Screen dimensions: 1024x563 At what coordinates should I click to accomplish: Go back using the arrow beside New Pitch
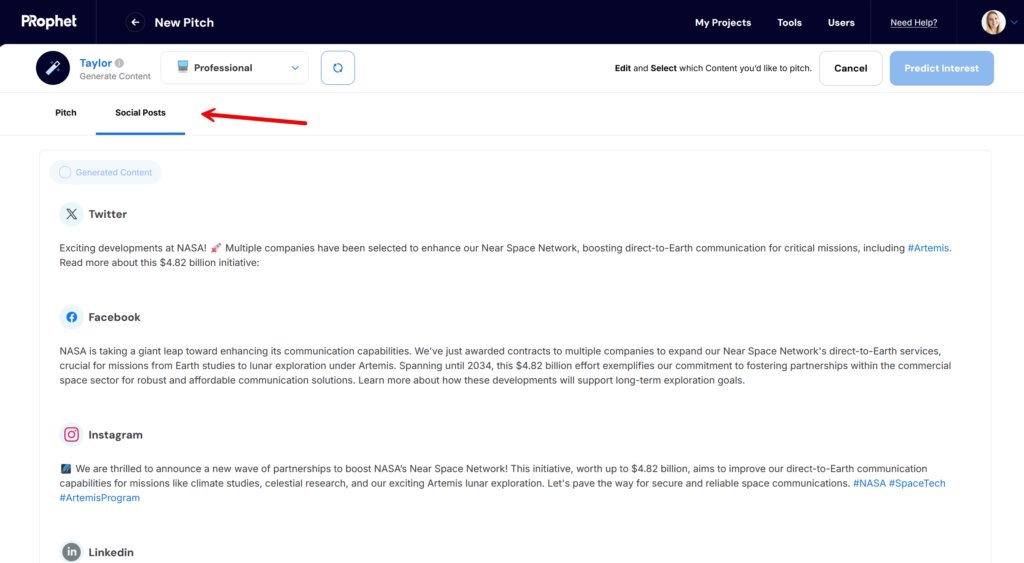pyautogui.click(x=135, y=22)
